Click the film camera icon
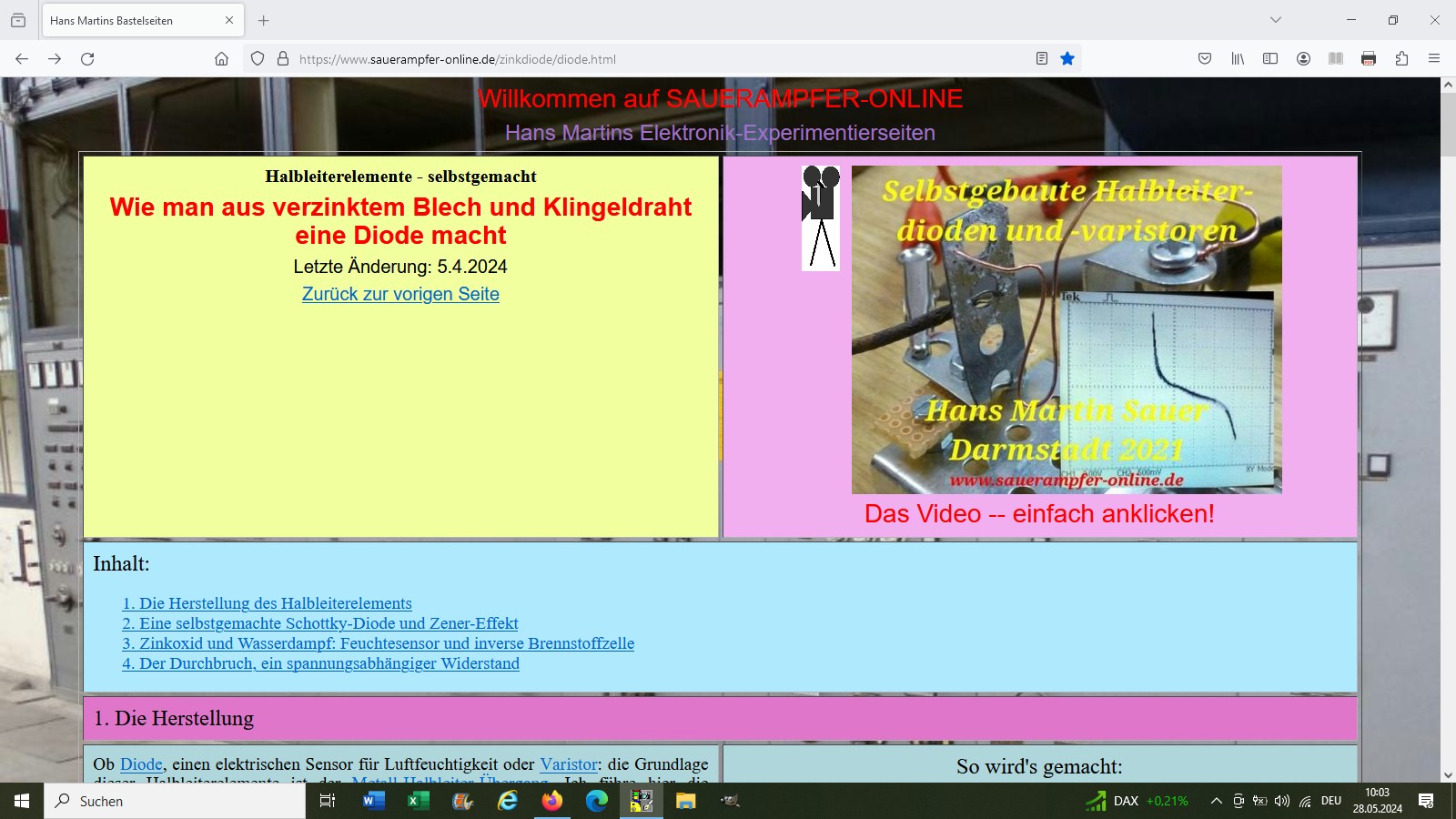 coord(820,217)
